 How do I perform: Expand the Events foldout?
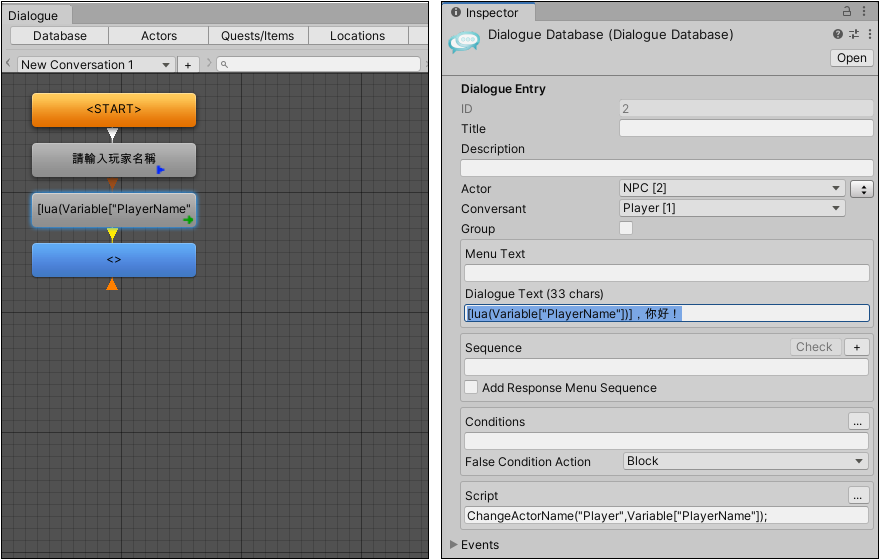(455, 545)
